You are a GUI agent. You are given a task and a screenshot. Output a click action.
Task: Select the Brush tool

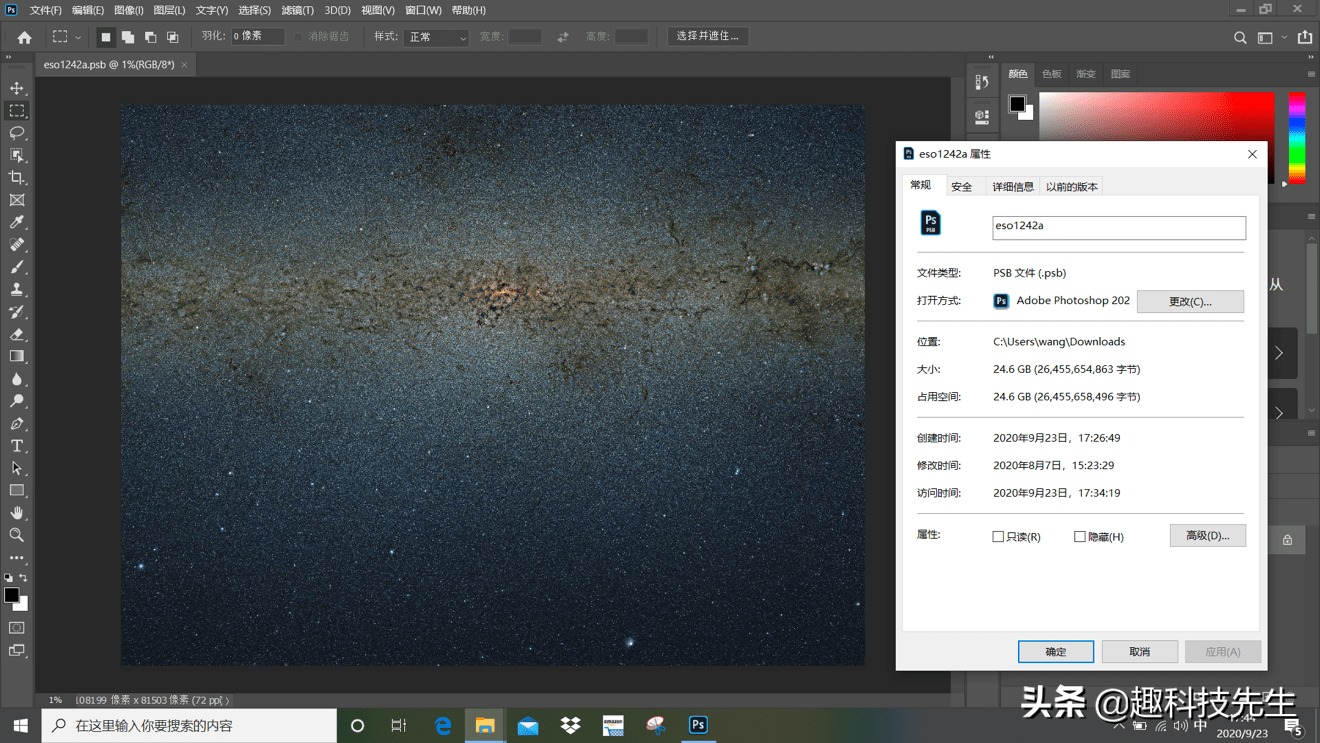coord(17,267)
